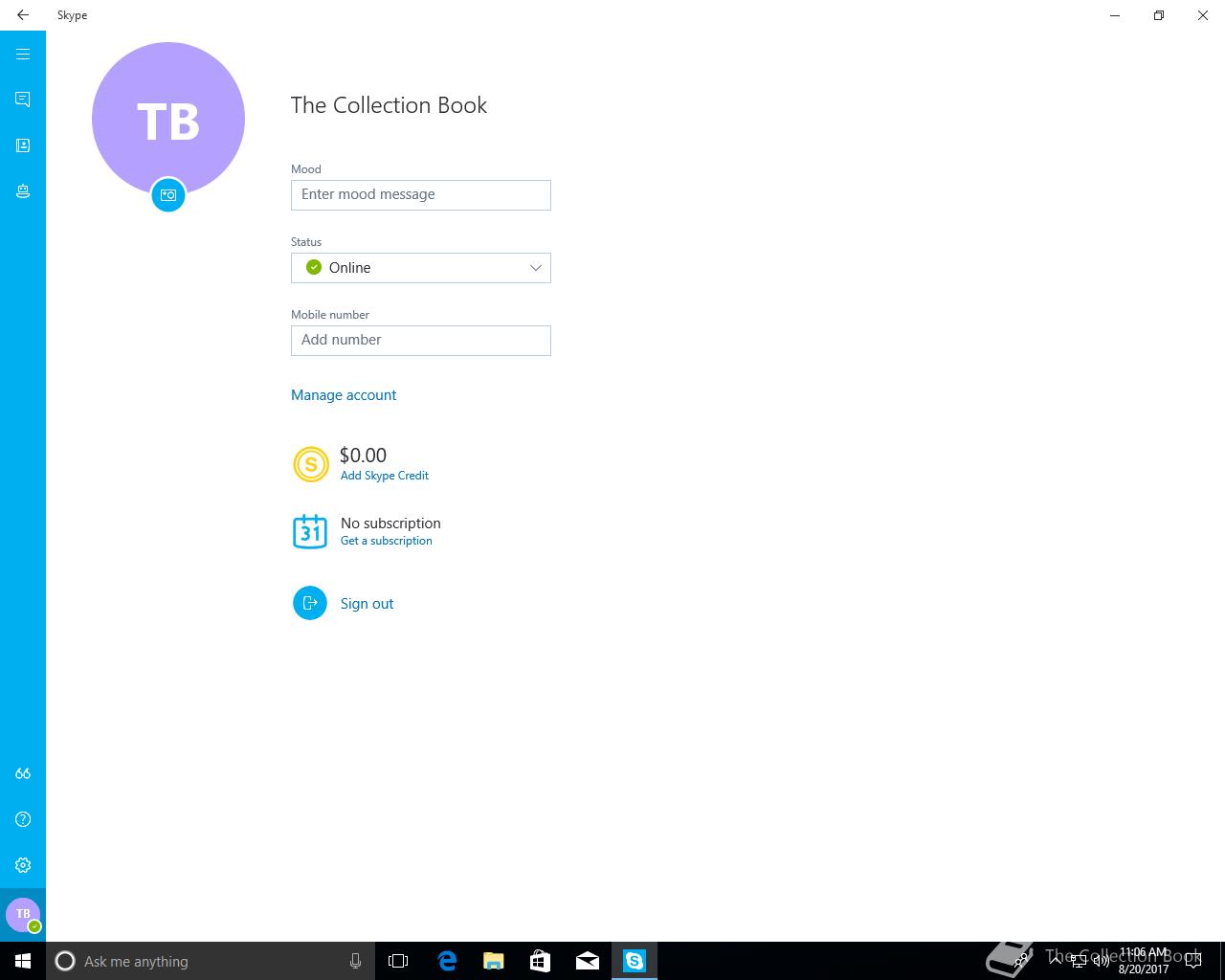
Task: Click the Mood message input field
Action: [421, 195]
